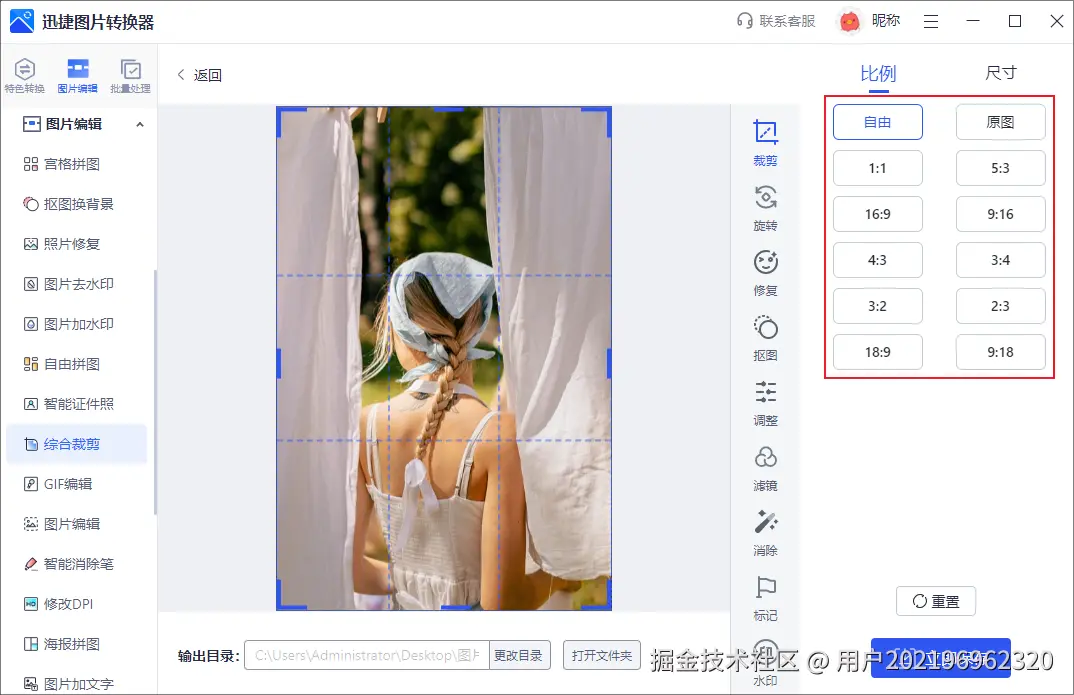Select the 裁剪 crop tool
The height and width of the screenshot is (695, 1074).
pos(765,143)
